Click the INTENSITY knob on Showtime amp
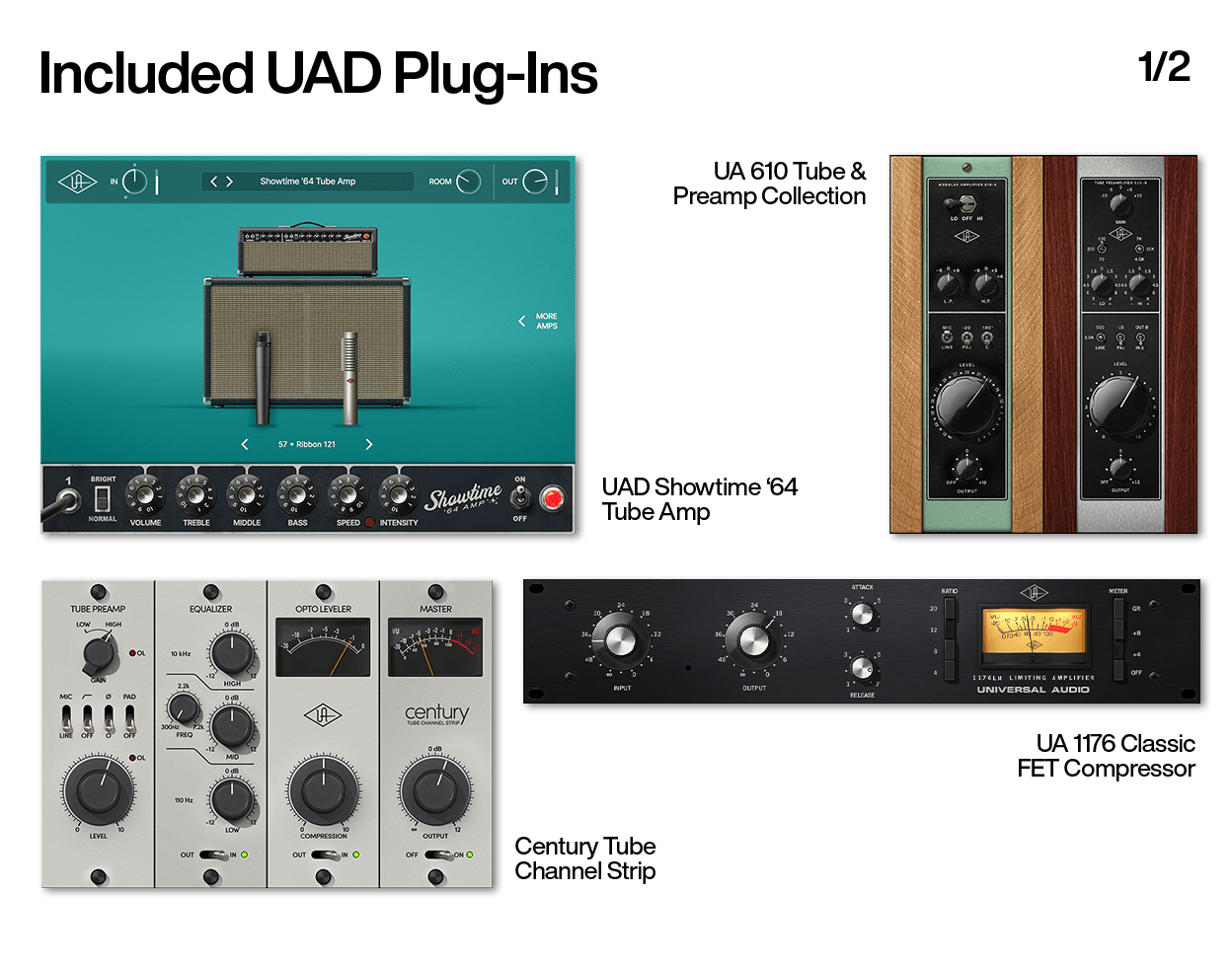Viewport: 1232px width, 967px height. point(398,494)
